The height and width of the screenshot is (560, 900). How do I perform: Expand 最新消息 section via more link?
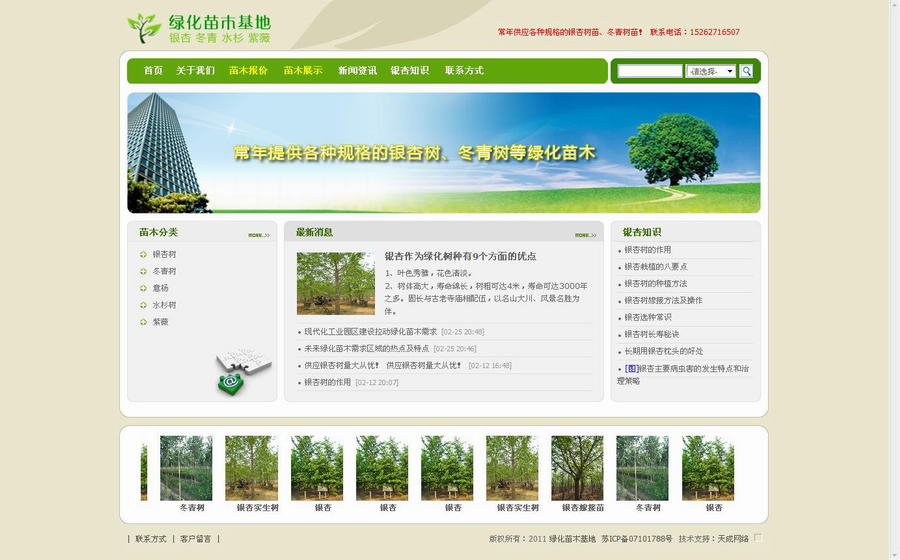(585, 235)
